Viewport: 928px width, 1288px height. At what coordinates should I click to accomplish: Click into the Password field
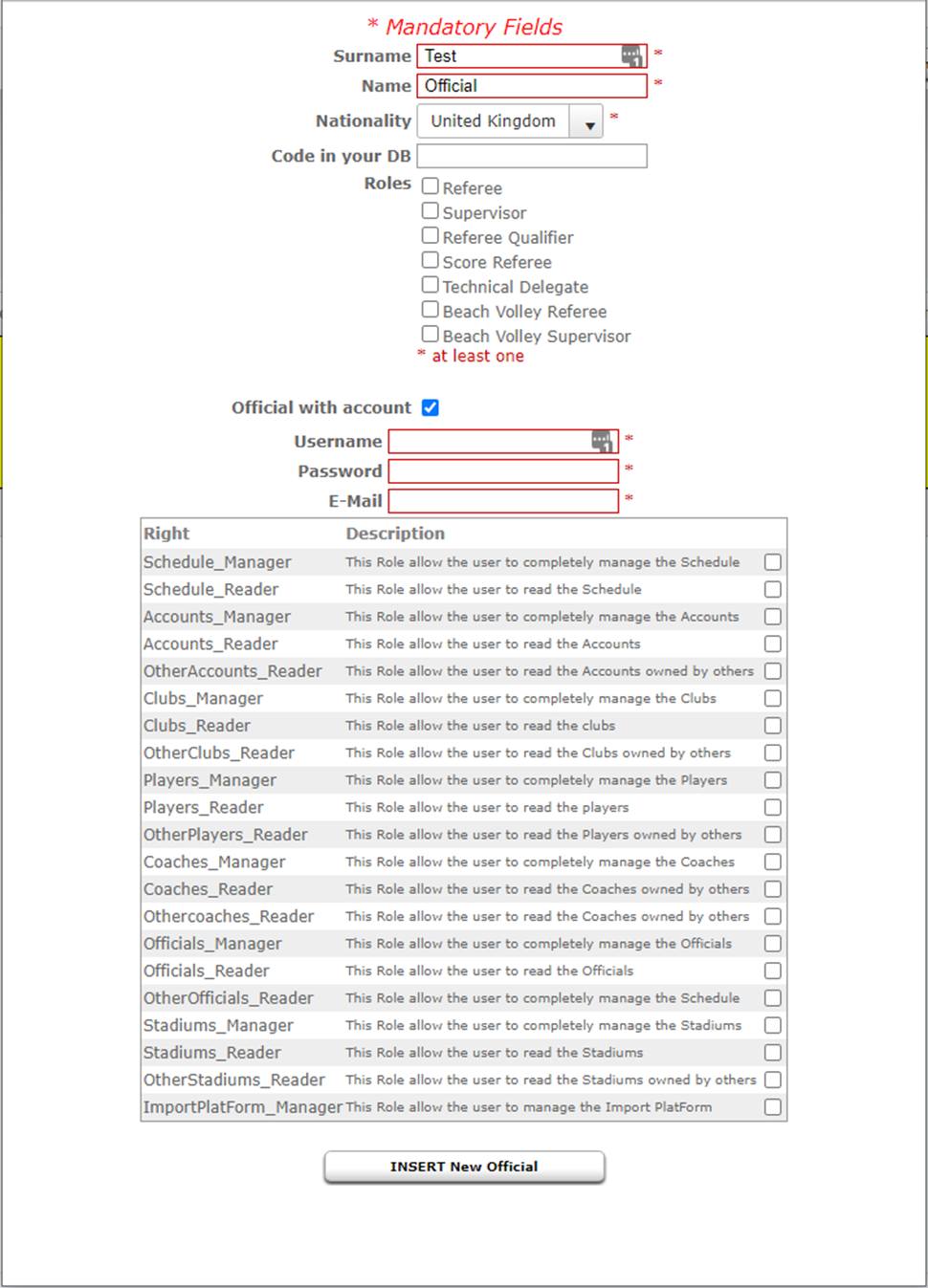pos(503,471)
